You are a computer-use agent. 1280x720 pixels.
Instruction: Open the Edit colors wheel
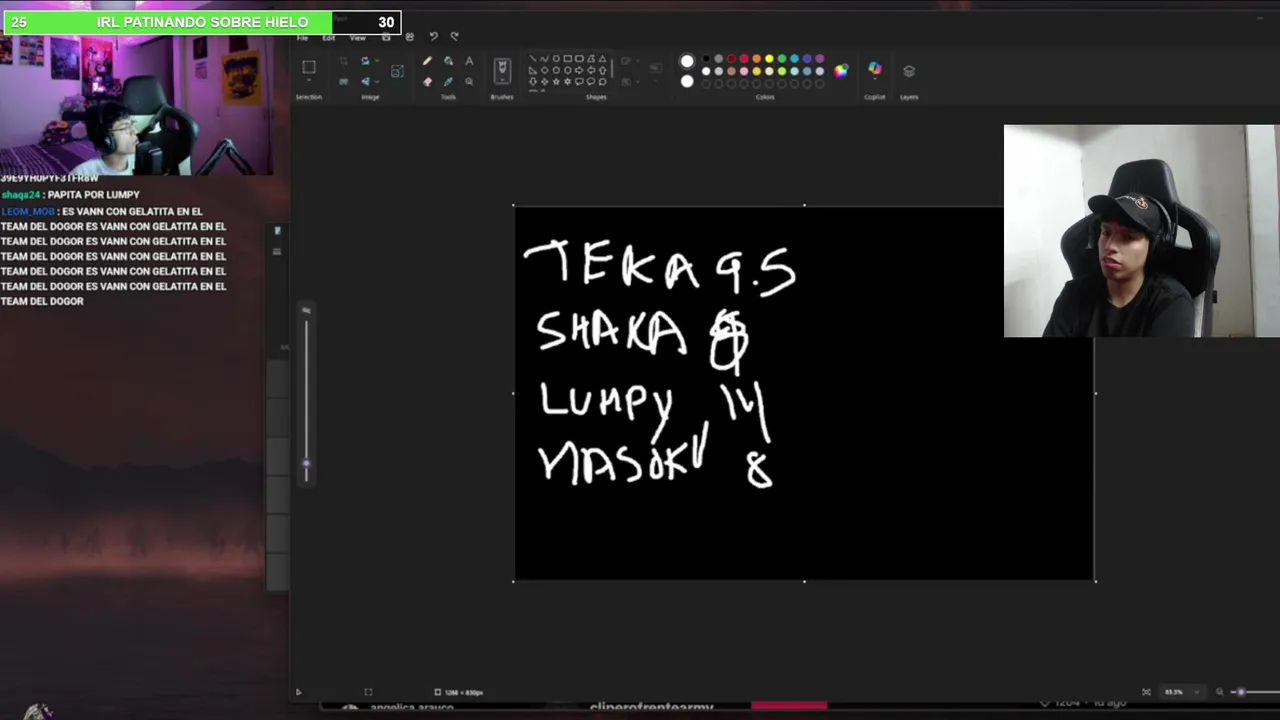840,71
